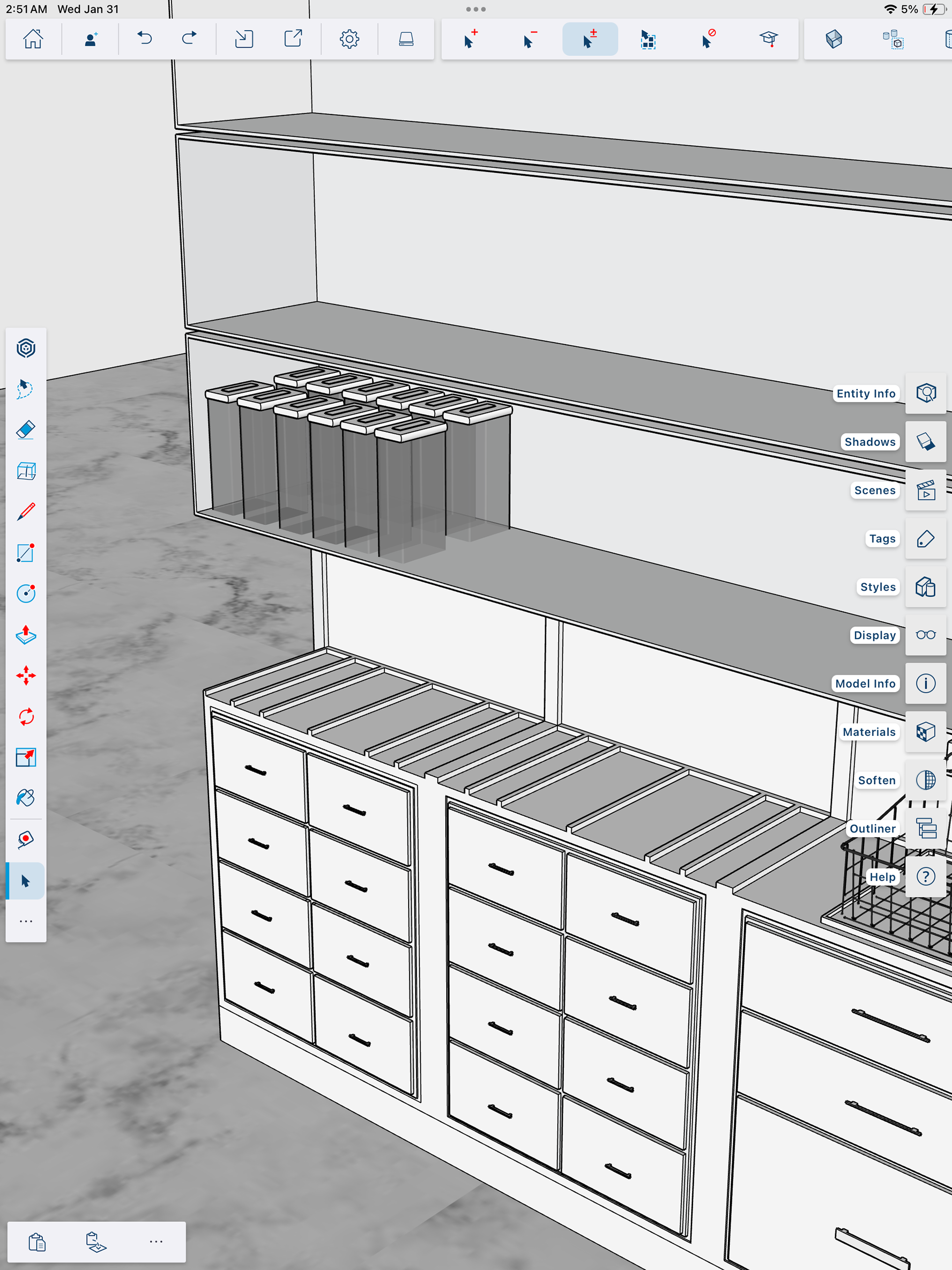Open the Entity Info panel
Viewport: 952px width, 1270px height.
(925, 393)
